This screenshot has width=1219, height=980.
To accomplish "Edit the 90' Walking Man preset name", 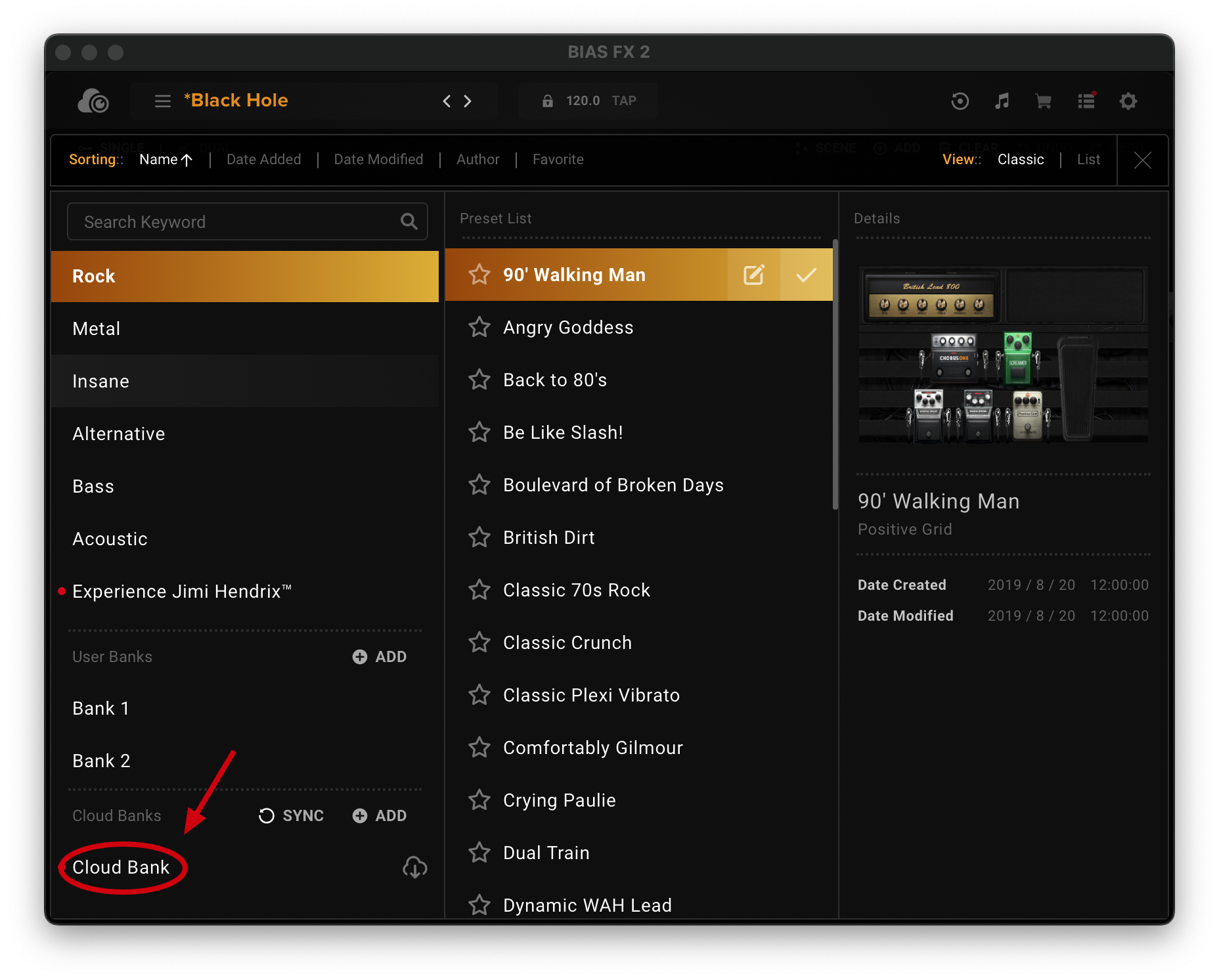I will point(754,275).
